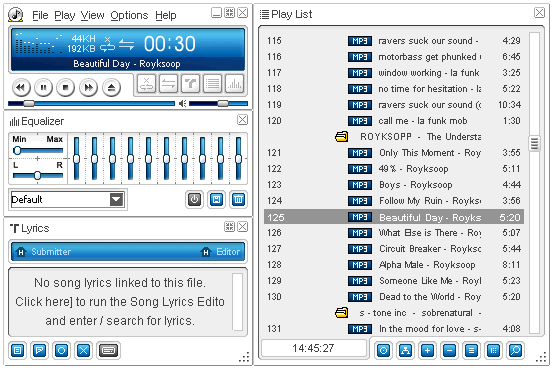Select track 117 window working
Screen dimensions: 553x368
pyautogui.click(x=394, y=73)
